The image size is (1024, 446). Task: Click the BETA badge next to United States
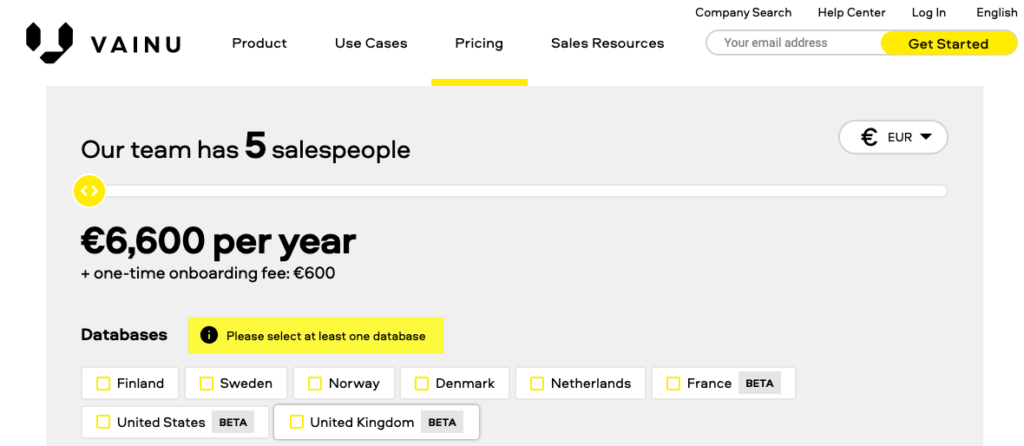point(232,422)
